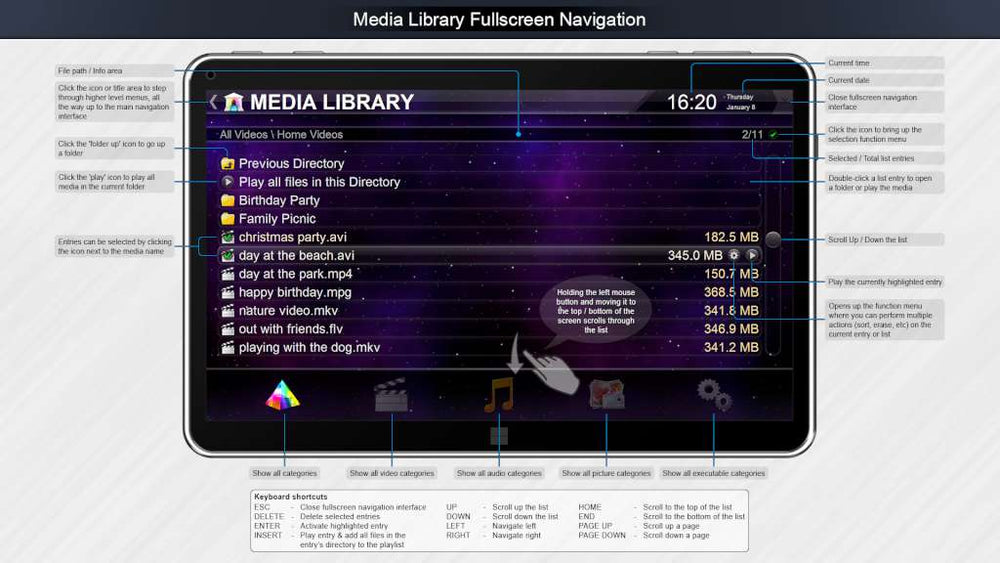Select out with friends.flv via its clapper icon
The image size is (1000, 563).
[228, 330]
